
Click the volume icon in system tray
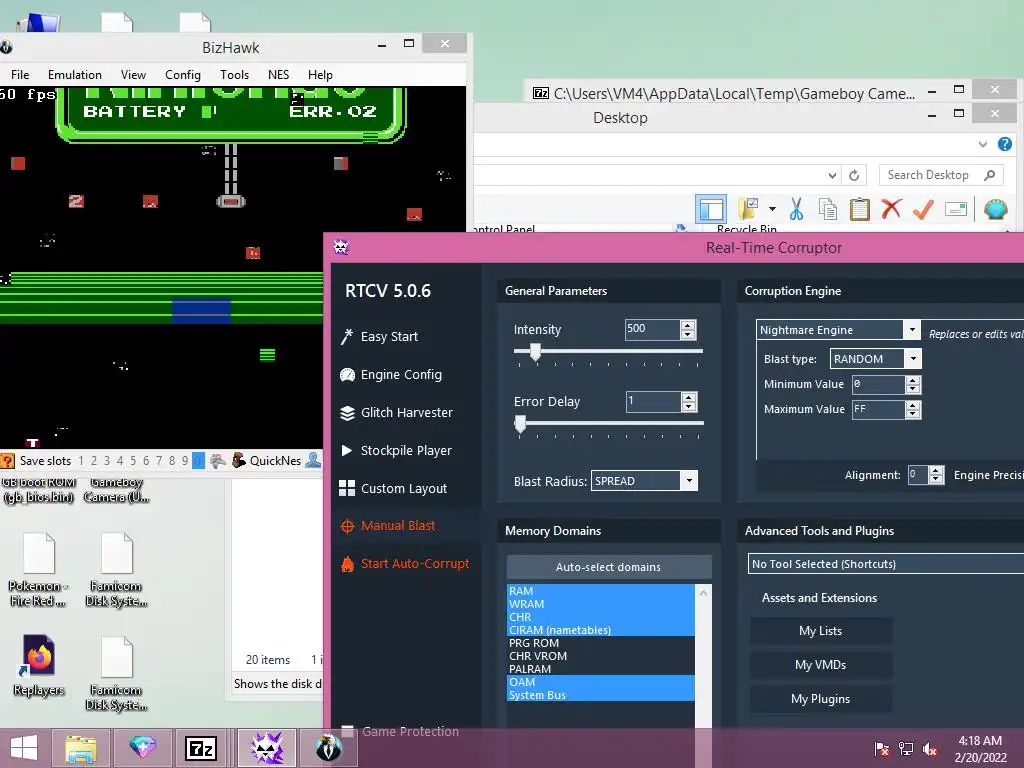coord(930,749)
